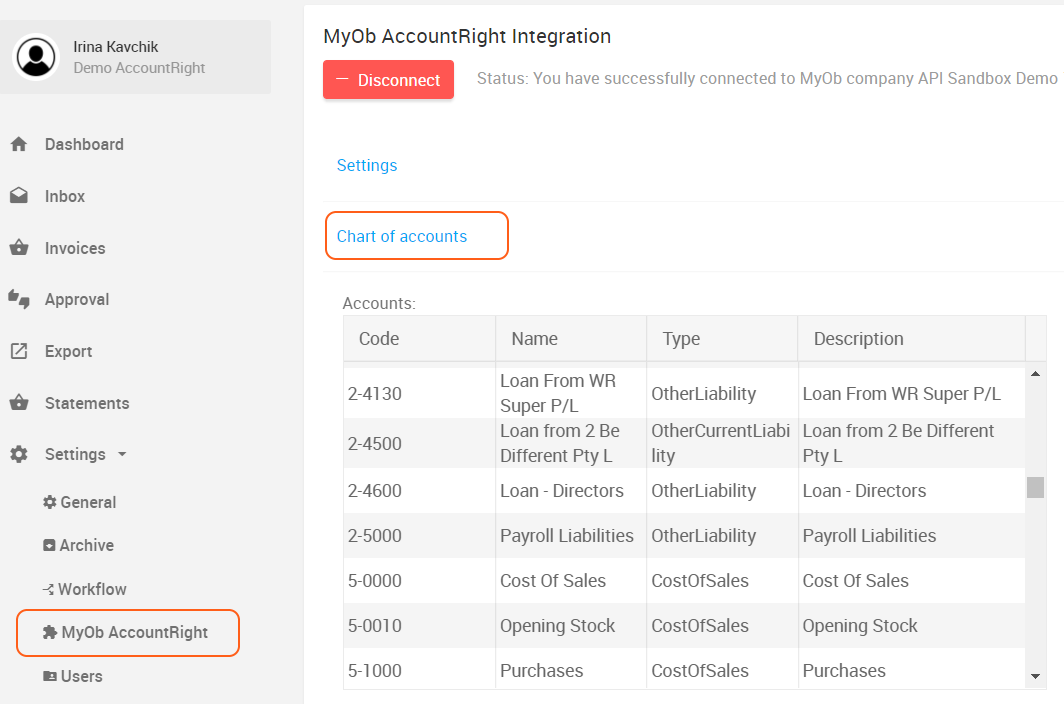Click the user avatar icon
The image size is (1064, 704).
[36, 57]
